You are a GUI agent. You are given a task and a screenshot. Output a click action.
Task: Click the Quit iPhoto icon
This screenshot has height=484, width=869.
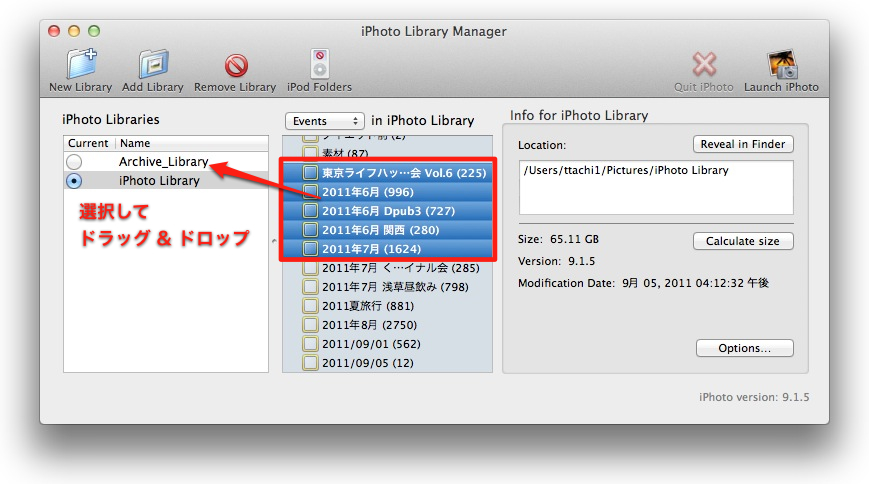click(x=704, y=64)
